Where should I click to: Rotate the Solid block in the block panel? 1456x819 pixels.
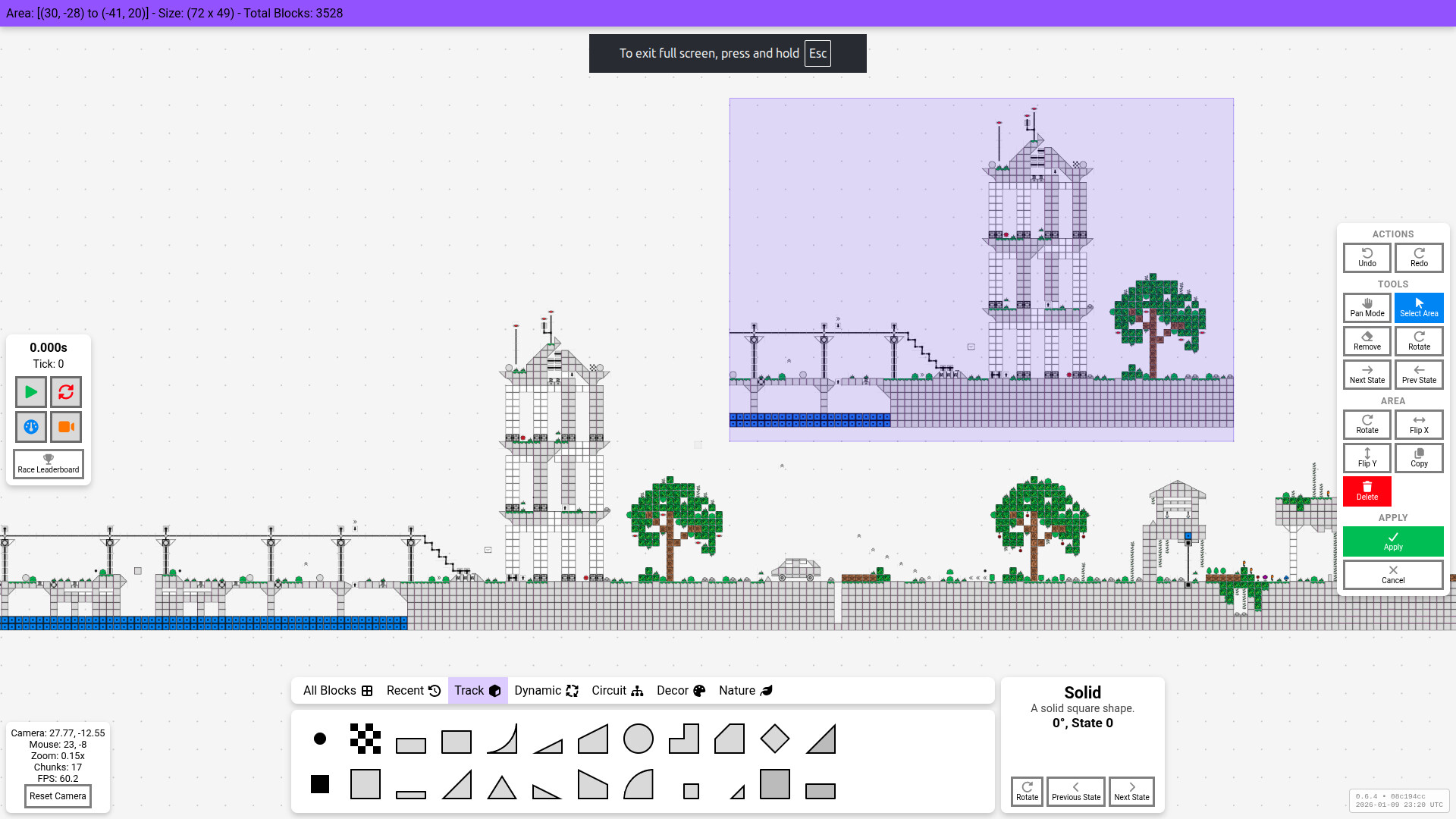pos(1027,791)
